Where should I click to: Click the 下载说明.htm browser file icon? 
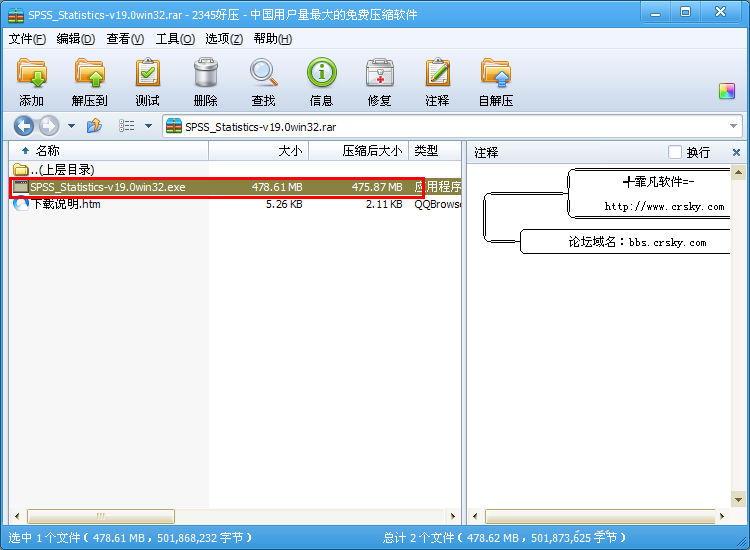coord(21,204)
